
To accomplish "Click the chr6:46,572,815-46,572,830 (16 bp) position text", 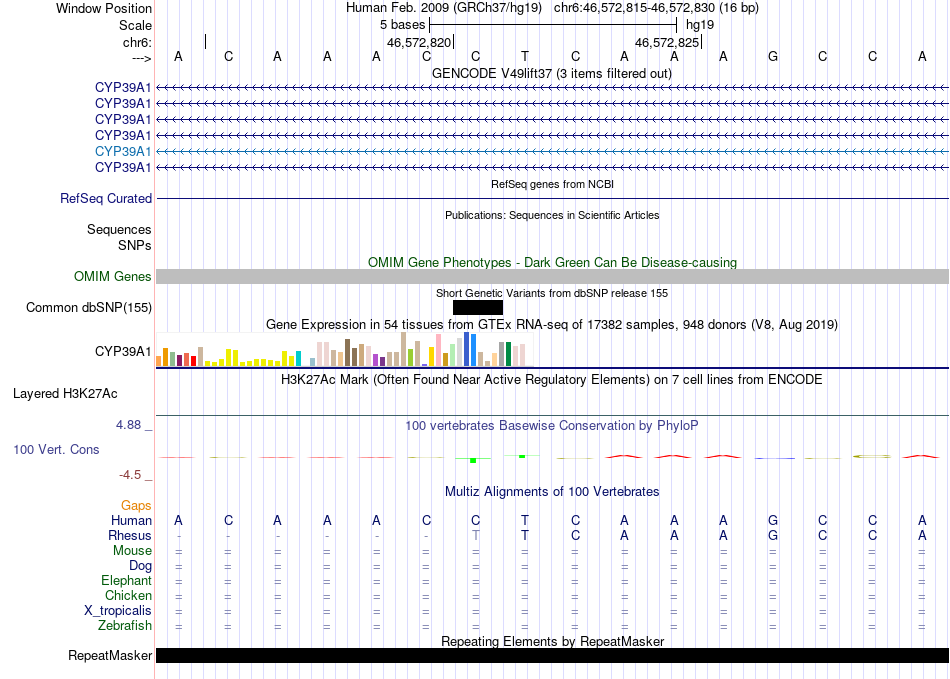I will coord(656,8).
